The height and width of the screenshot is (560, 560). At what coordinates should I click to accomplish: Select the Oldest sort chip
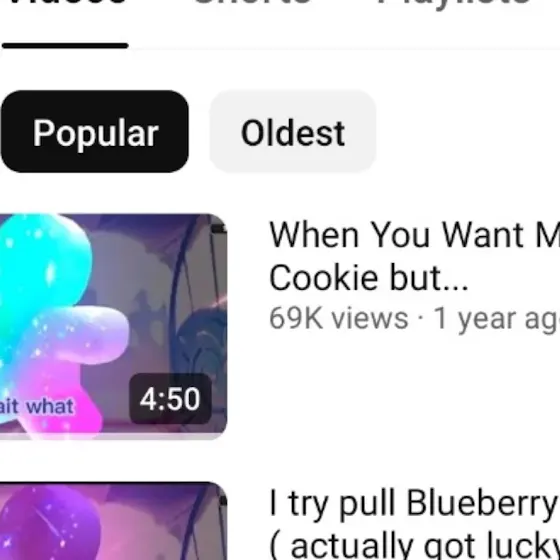coord(292,131)
